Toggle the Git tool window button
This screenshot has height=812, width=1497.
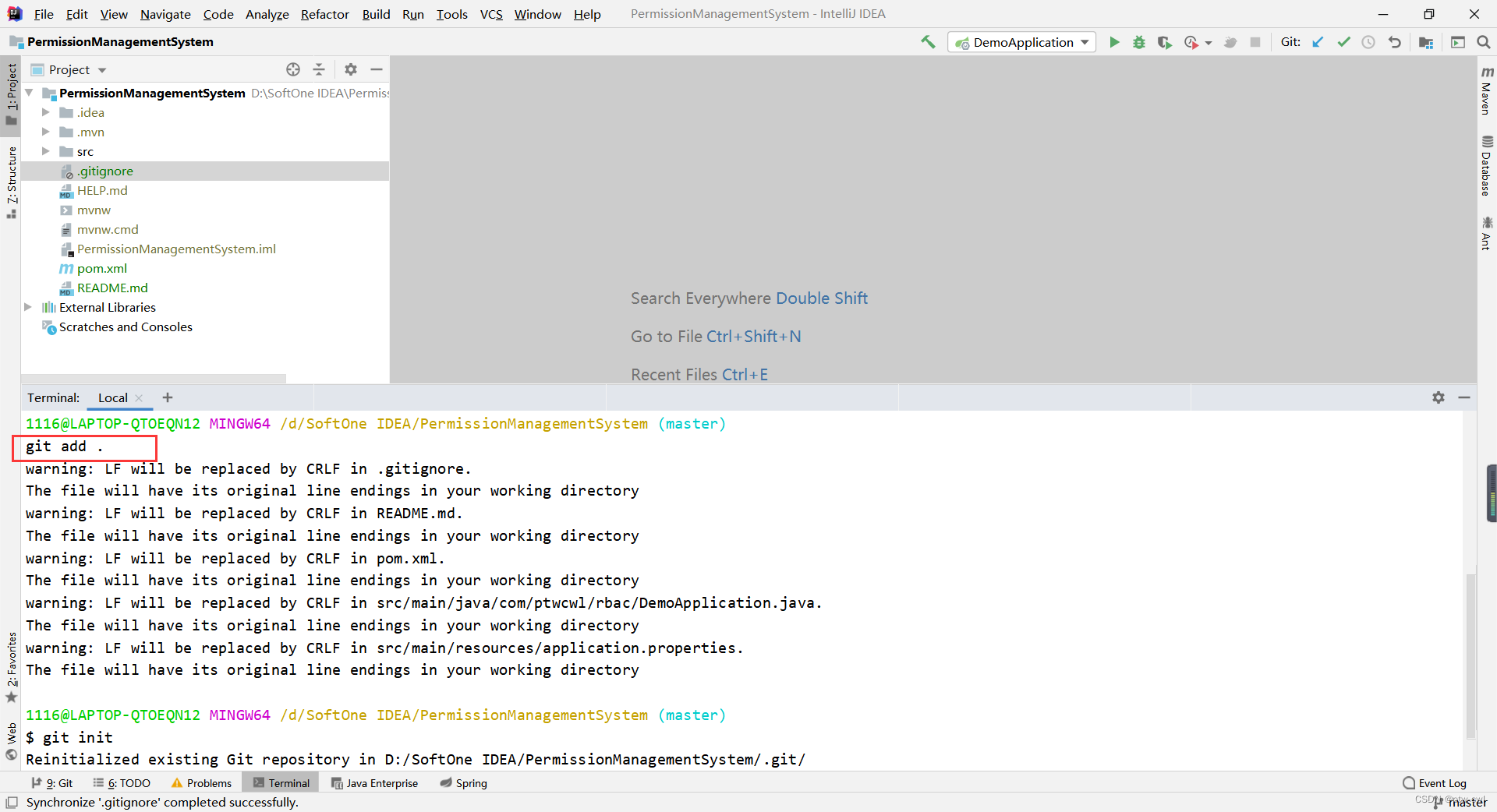(x=52, y=783)
